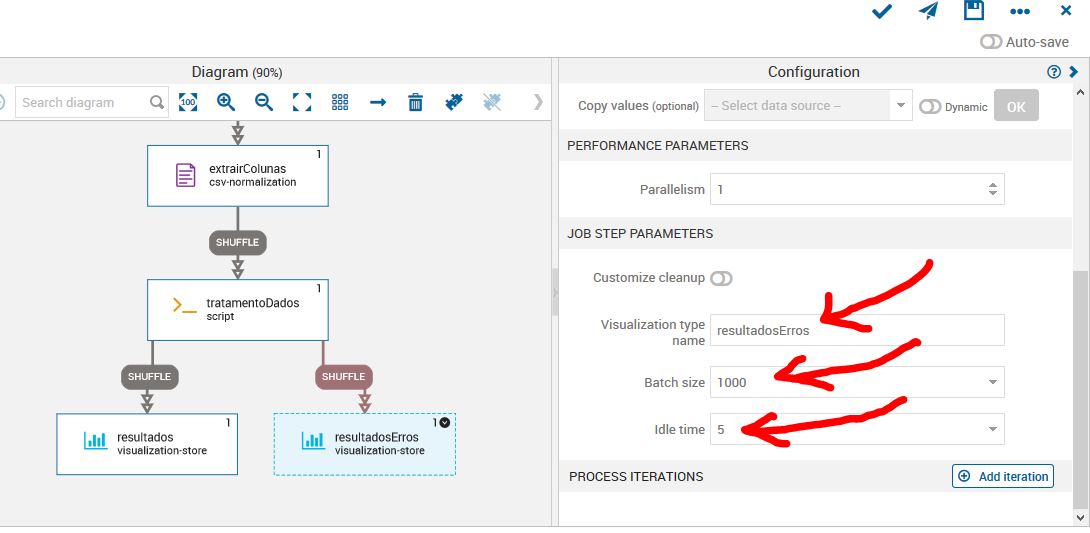Fit diagram to screen with expand icon
This screenshot has width=1090, height=533.
click(x=302, y=102)
